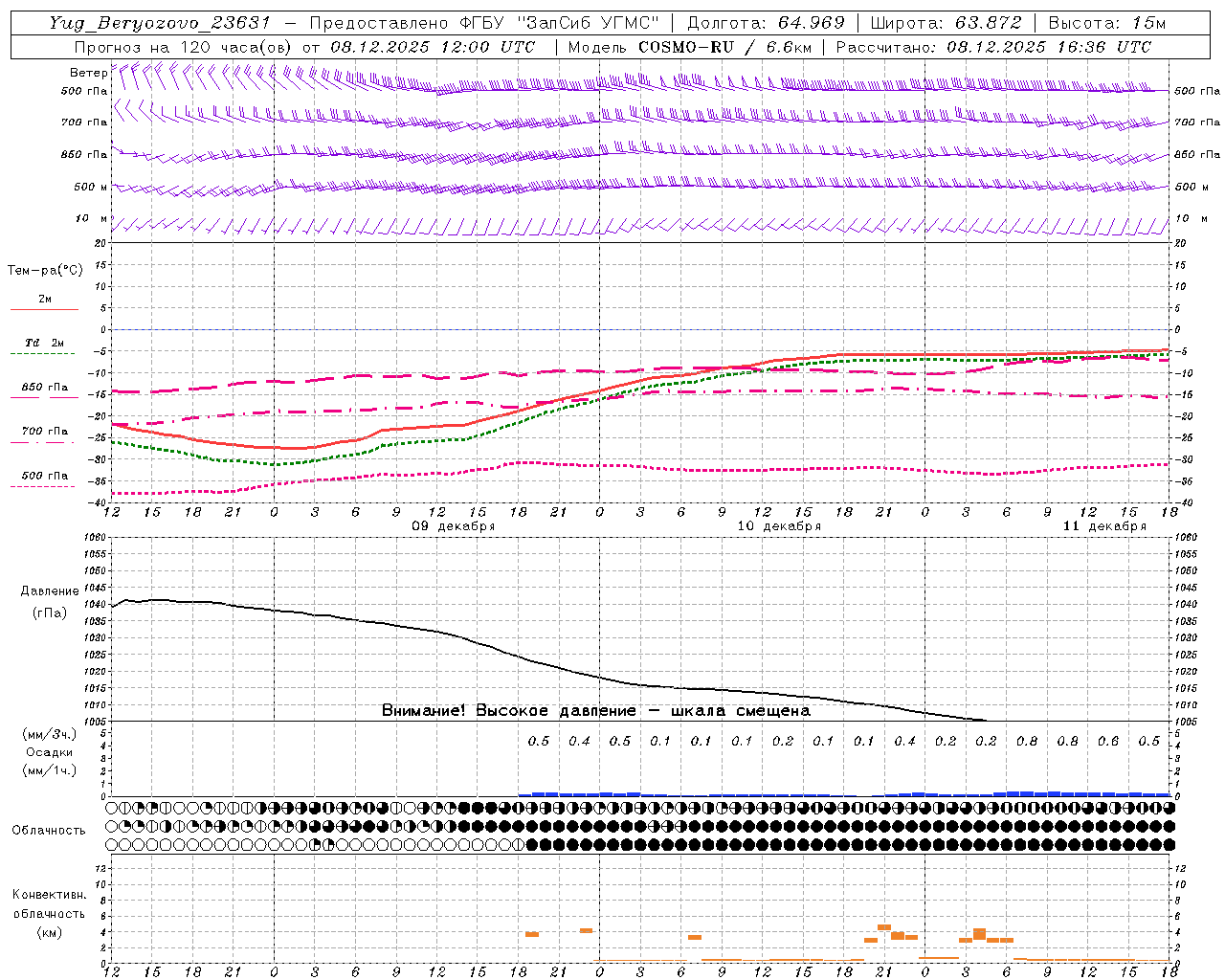This screenshot has height=980, width=1225.
Task: Click the Ветер wind section label
Action: 89,73
